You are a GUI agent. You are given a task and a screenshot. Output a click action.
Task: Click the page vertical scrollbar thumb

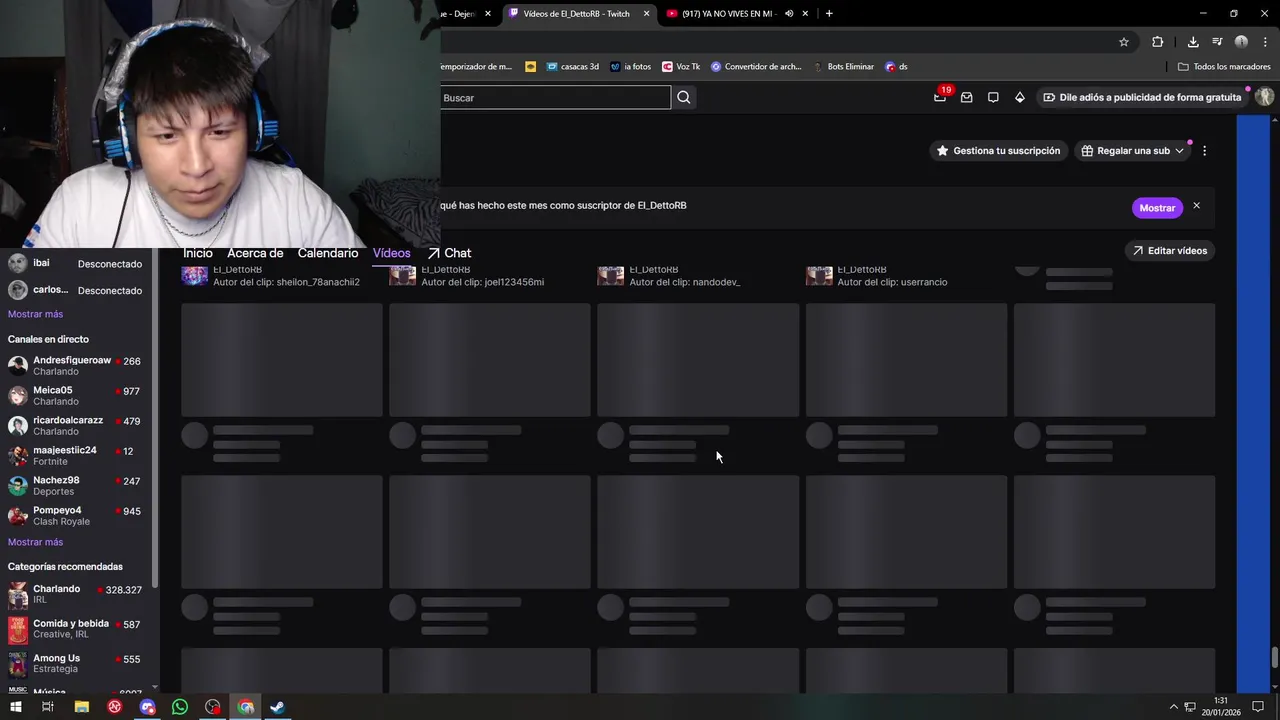pyautogui.click(x=1274, y=659)
